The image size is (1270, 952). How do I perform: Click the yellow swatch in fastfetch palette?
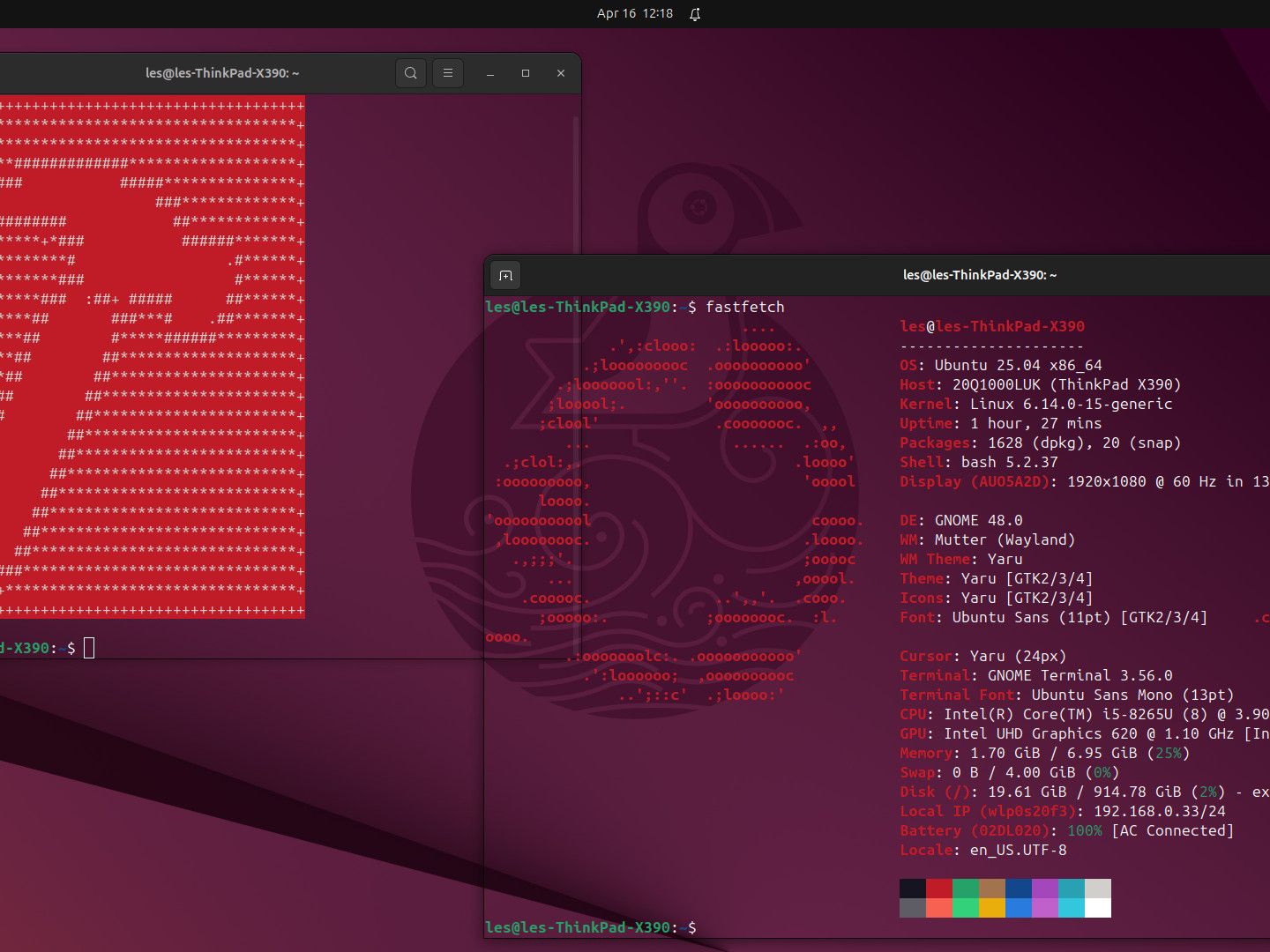[992, 908]
